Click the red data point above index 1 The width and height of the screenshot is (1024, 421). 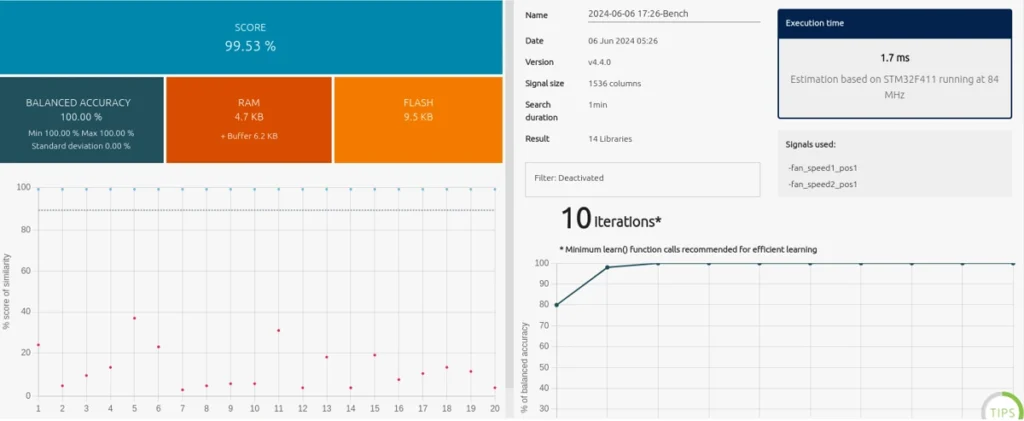(38, 345)
